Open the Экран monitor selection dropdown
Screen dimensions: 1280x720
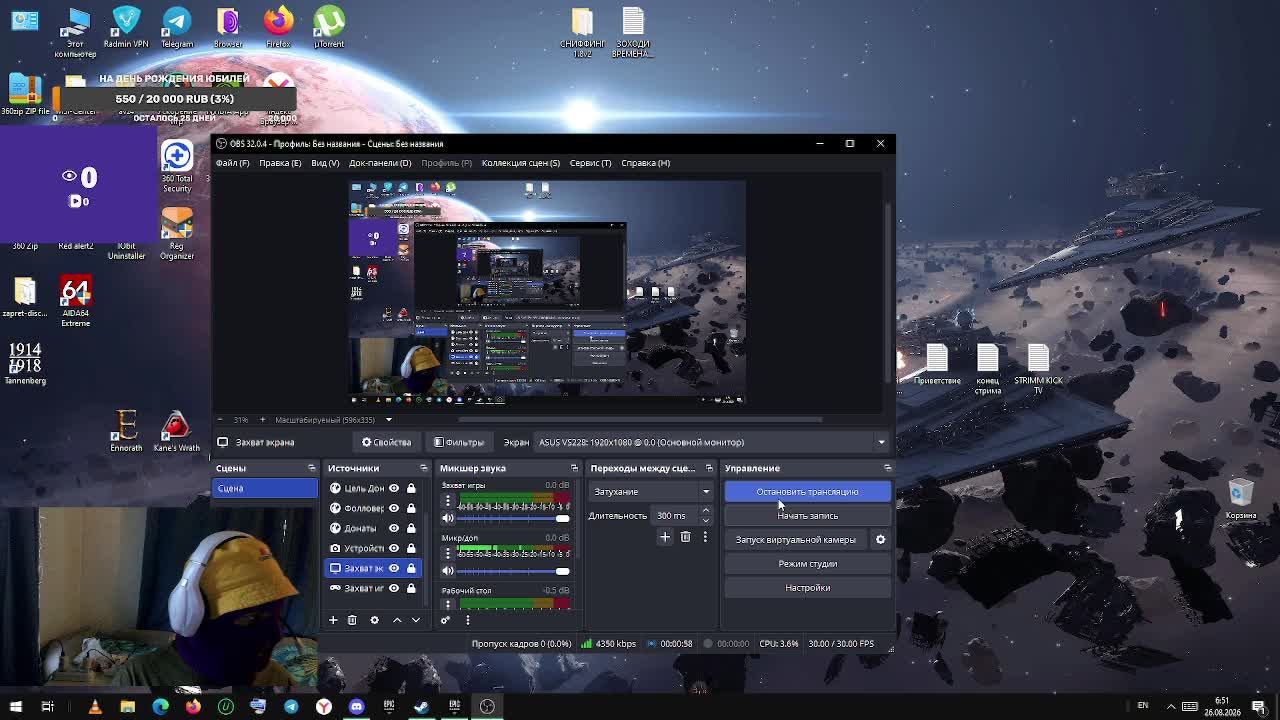point(712,442)
